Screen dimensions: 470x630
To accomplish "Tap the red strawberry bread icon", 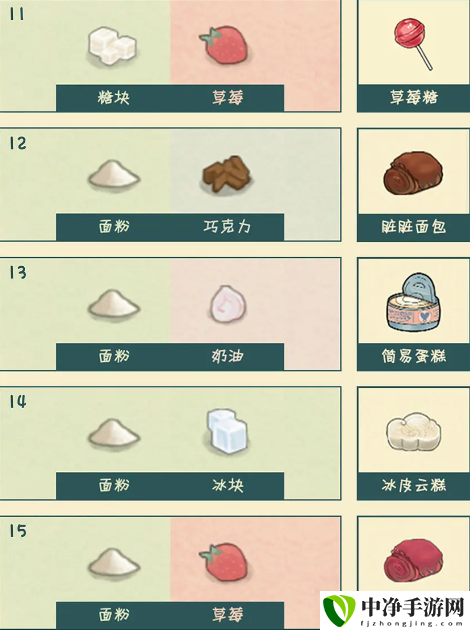I will tap(413, 561).
